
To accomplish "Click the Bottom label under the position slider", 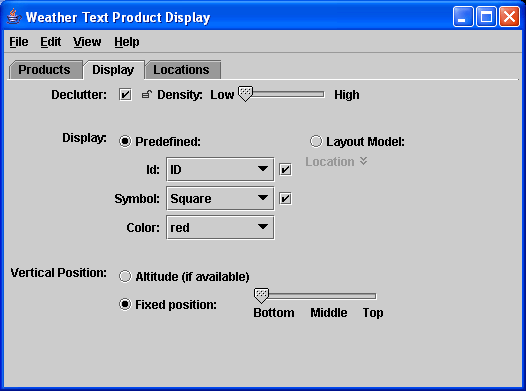I will tap(274, 313).
